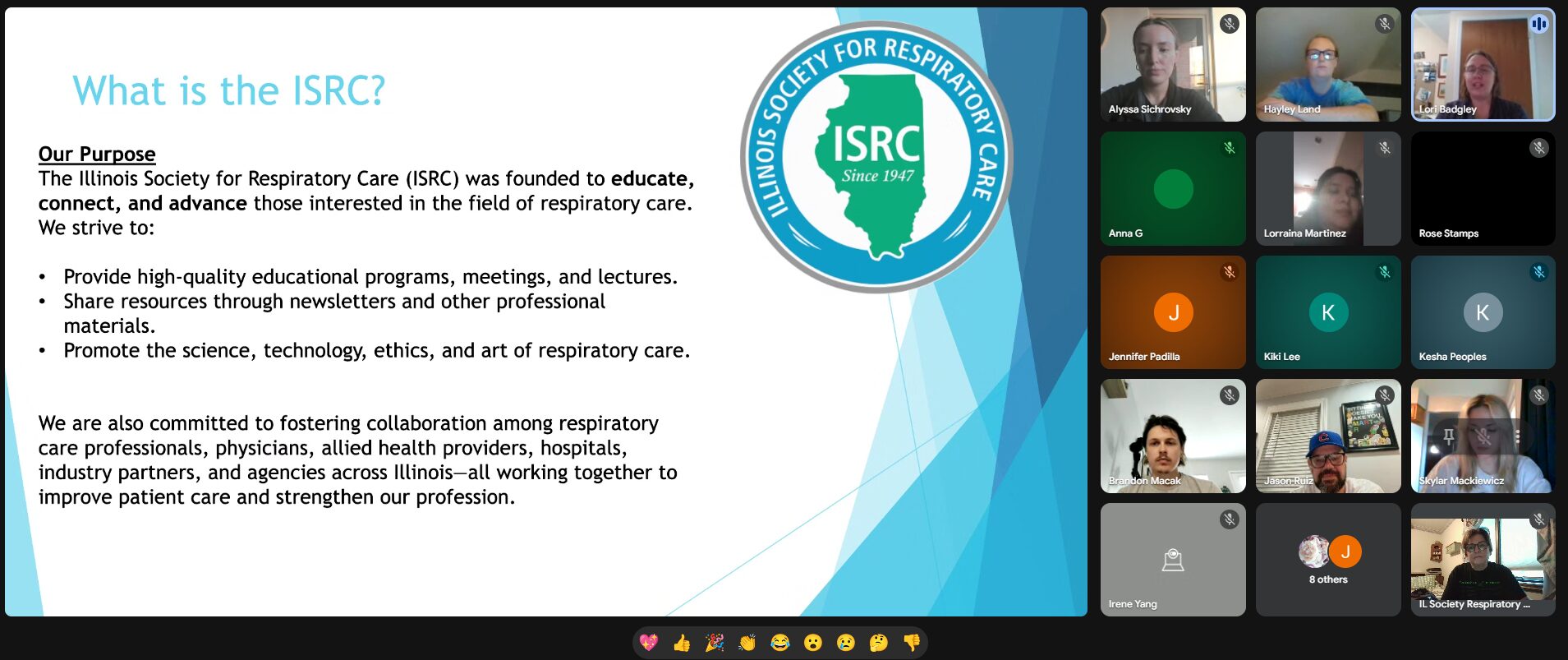
Task: Click the Irene Yang name label
Action: [1133, 604]
